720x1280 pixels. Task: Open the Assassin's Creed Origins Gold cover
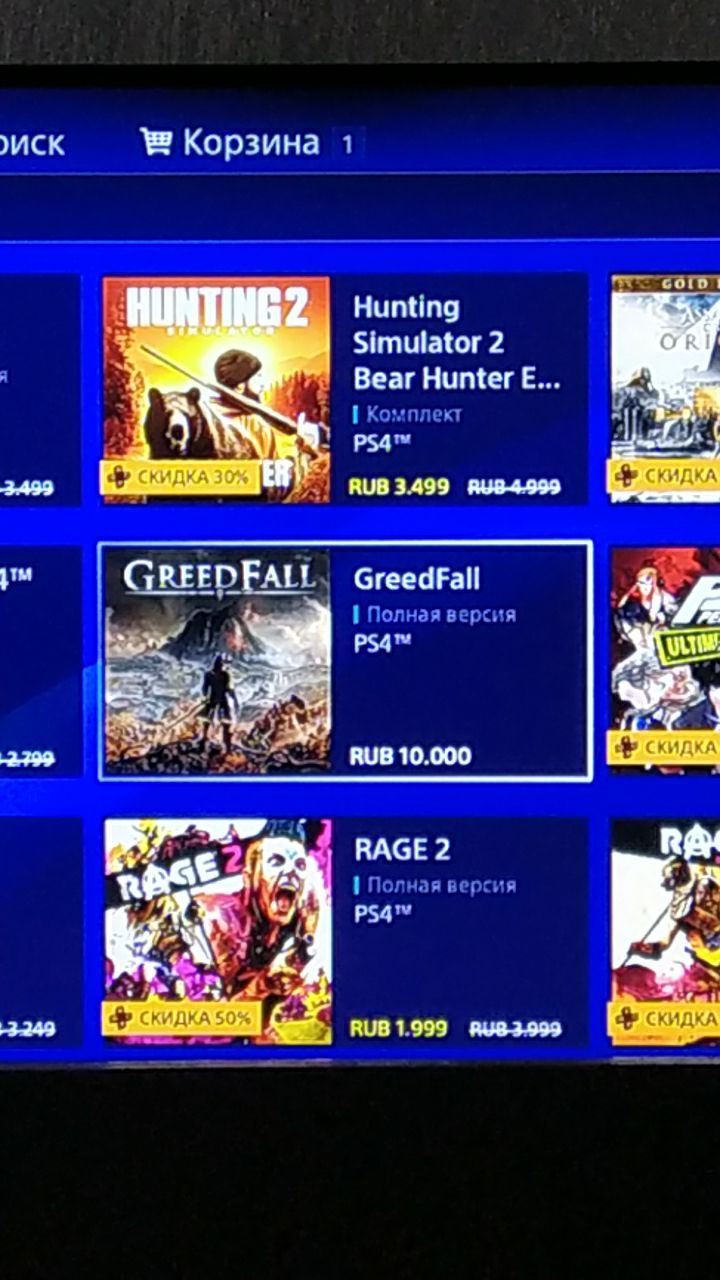pos(665,388)
